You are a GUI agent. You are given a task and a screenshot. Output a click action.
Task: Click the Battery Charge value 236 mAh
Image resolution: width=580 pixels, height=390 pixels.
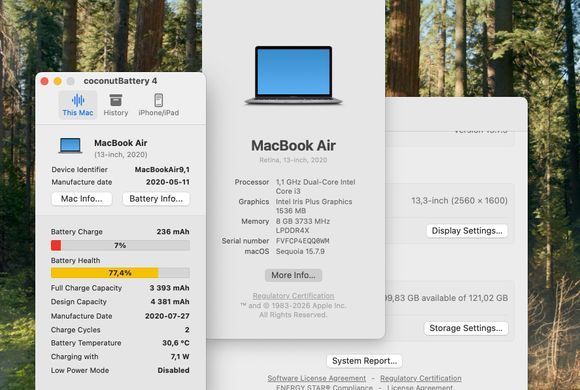coord(173,232)
